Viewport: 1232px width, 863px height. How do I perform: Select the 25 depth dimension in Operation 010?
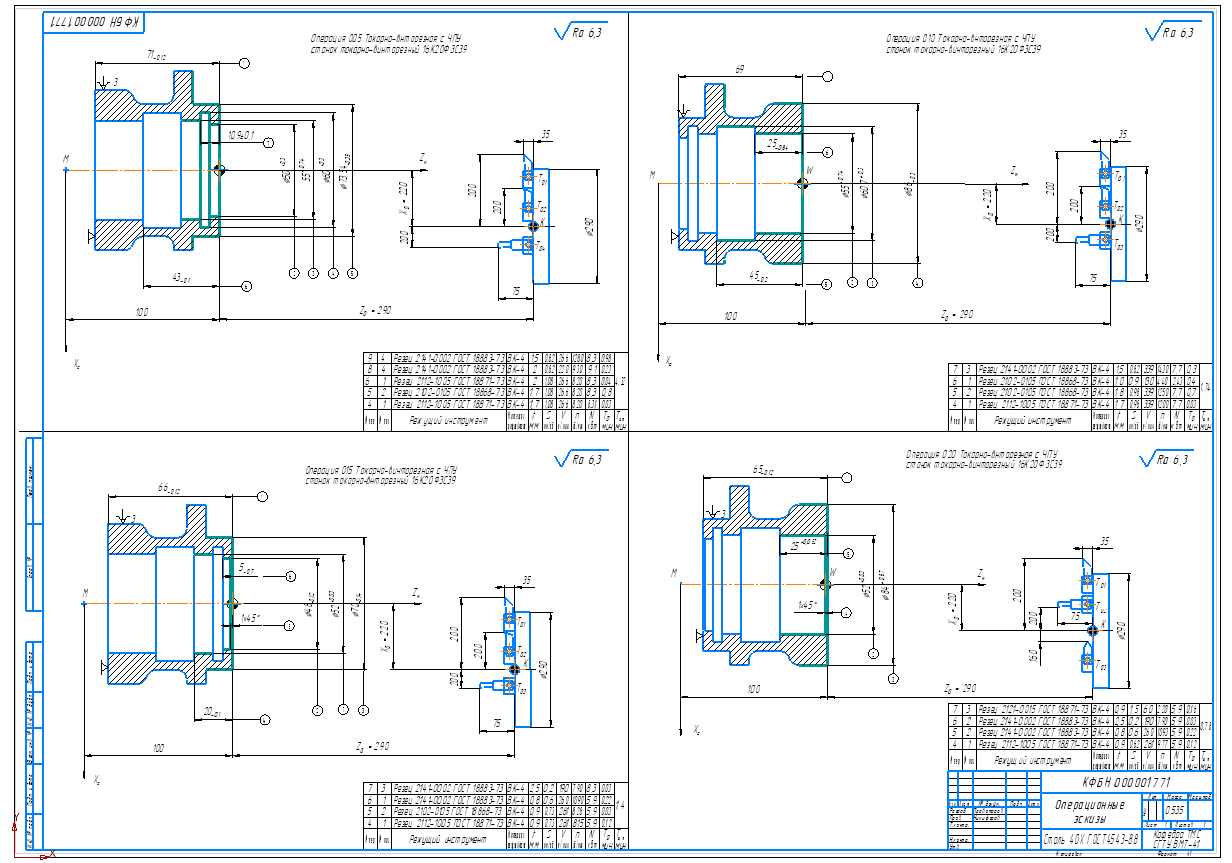tap(778, 144)
